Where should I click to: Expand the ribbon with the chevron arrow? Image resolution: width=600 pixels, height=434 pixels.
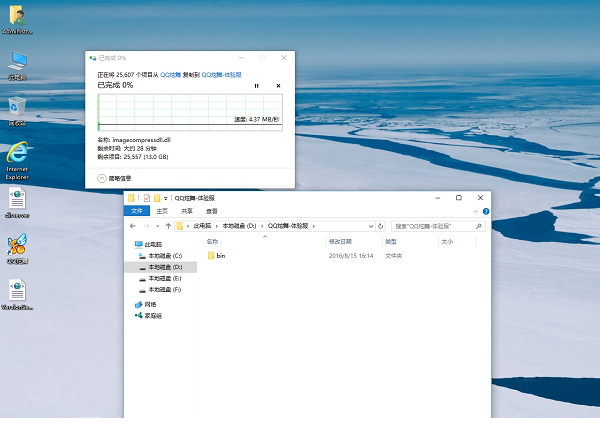click(476, 211)
